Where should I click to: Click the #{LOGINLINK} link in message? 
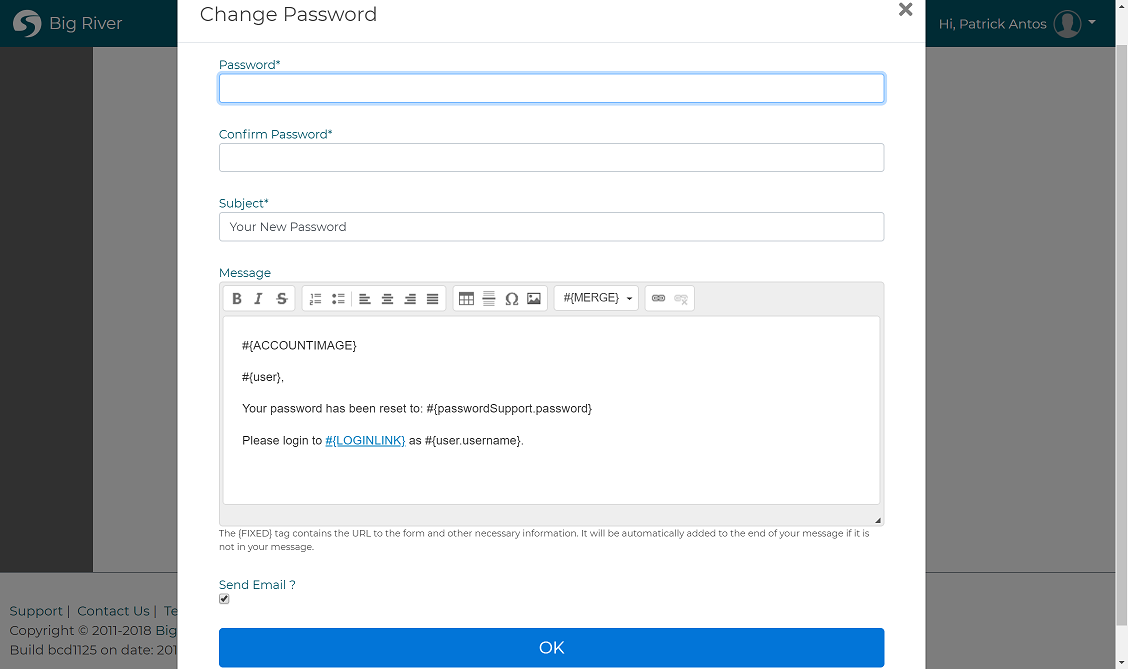(365, 440)
